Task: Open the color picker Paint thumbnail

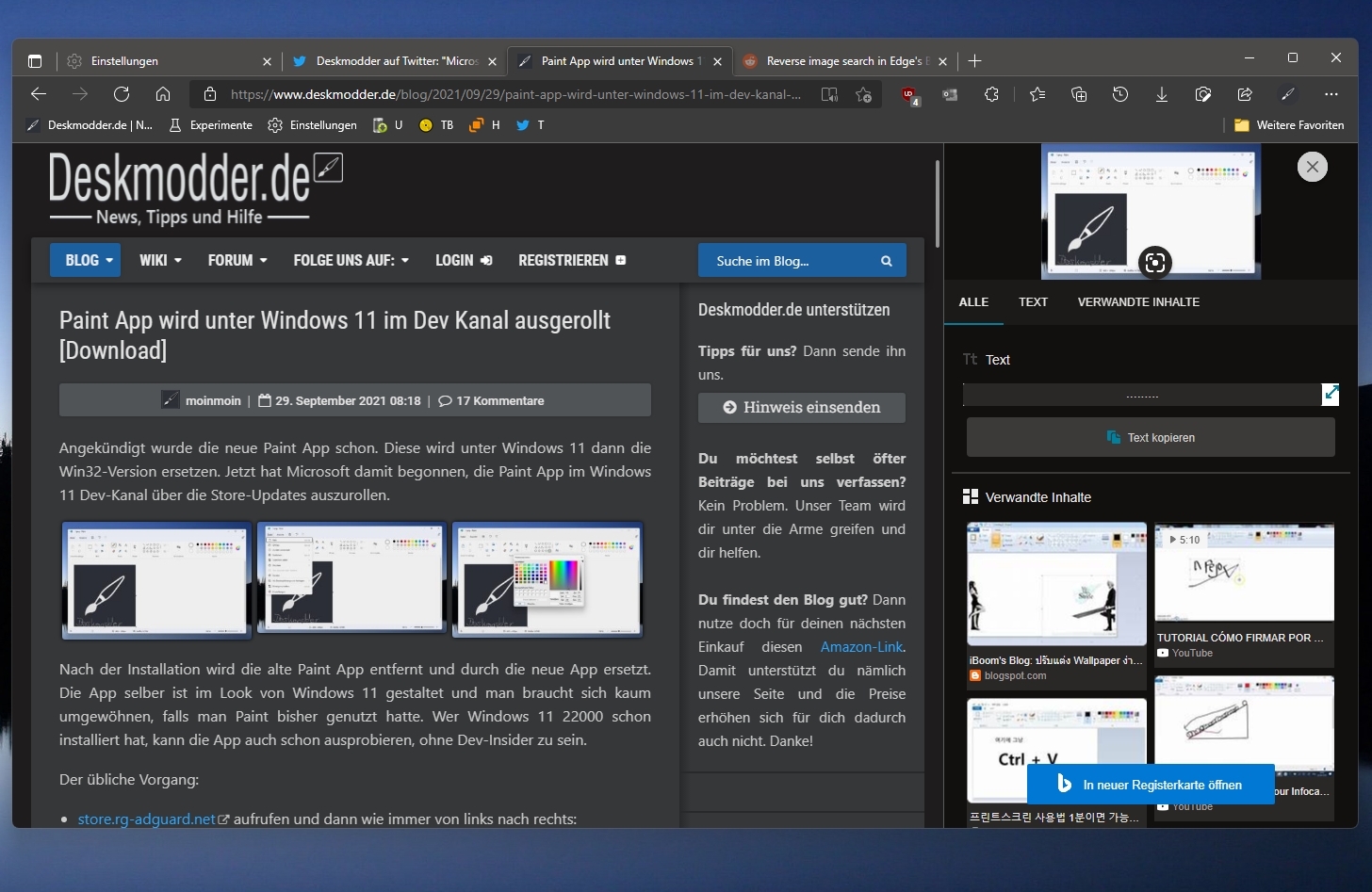Action: pos(547,580)
